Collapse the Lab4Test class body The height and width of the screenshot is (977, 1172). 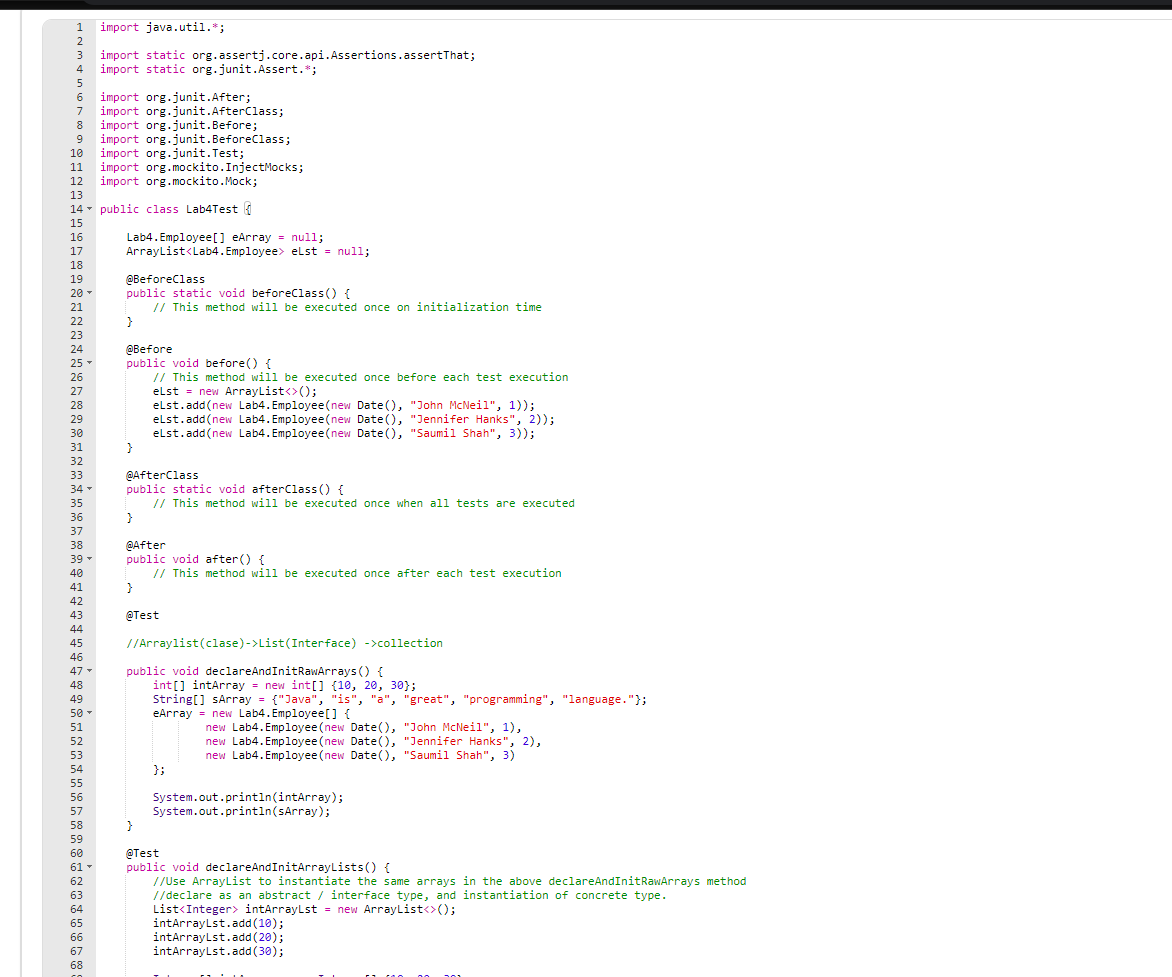click(x=88, y=209)
